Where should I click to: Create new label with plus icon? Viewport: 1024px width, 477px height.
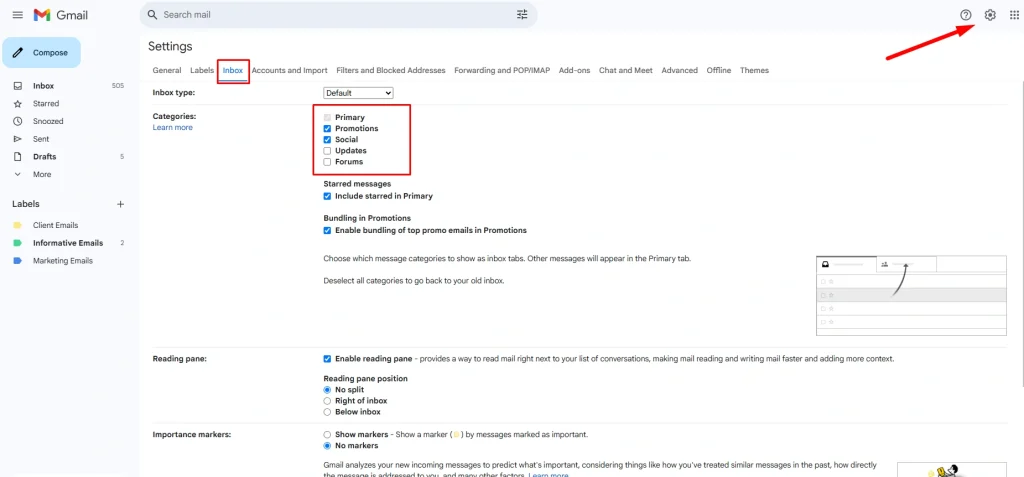tap(120, 204)
